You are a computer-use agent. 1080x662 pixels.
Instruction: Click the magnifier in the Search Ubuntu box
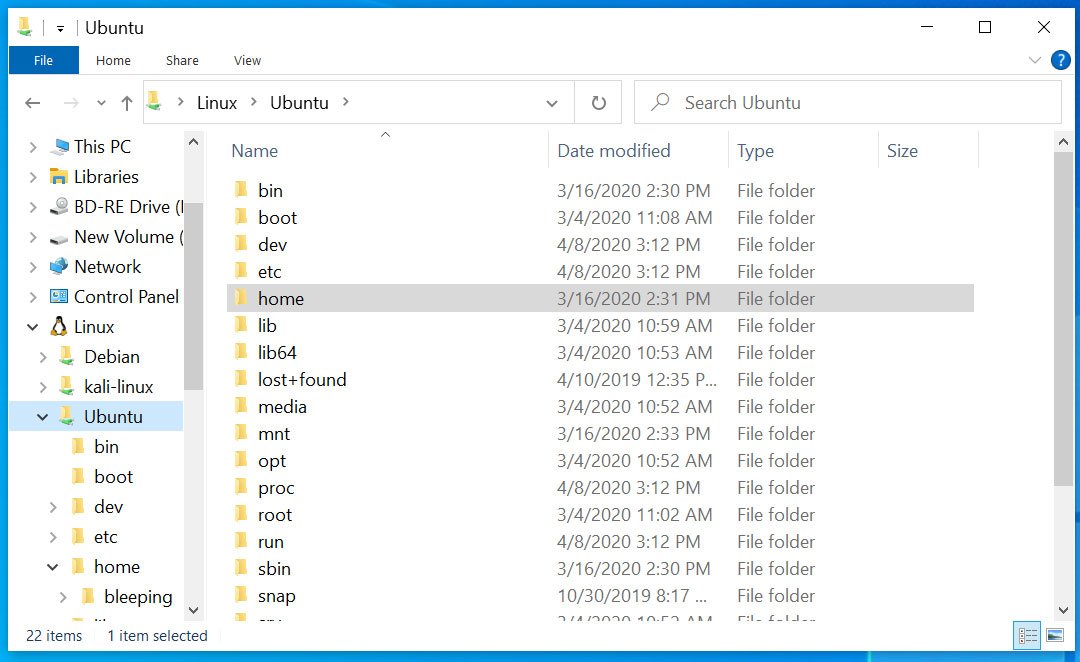pos(661,102)
